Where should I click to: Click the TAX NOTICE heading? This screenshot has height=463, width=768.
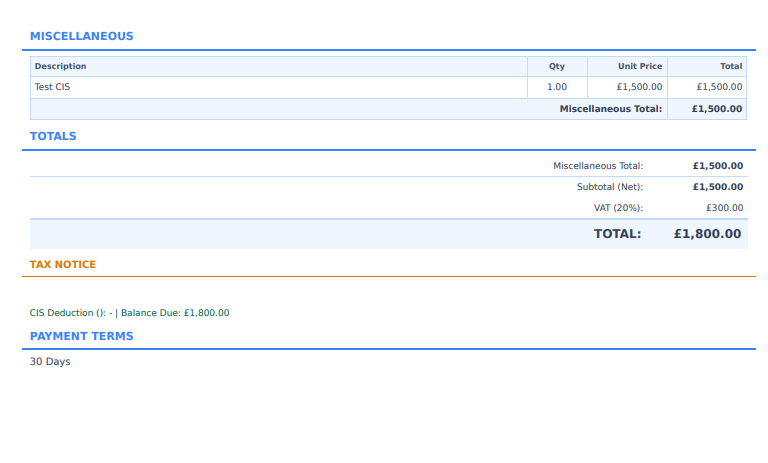pyautogui.click(x=63, y=265)
